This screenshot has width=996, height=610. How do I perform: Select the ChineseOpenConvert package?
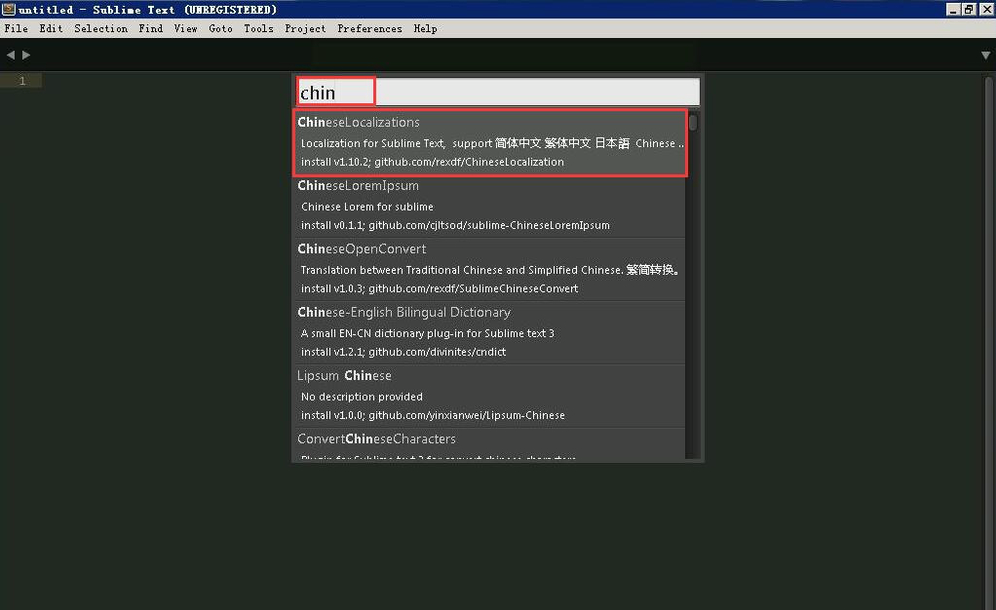[x=490, y=269]
